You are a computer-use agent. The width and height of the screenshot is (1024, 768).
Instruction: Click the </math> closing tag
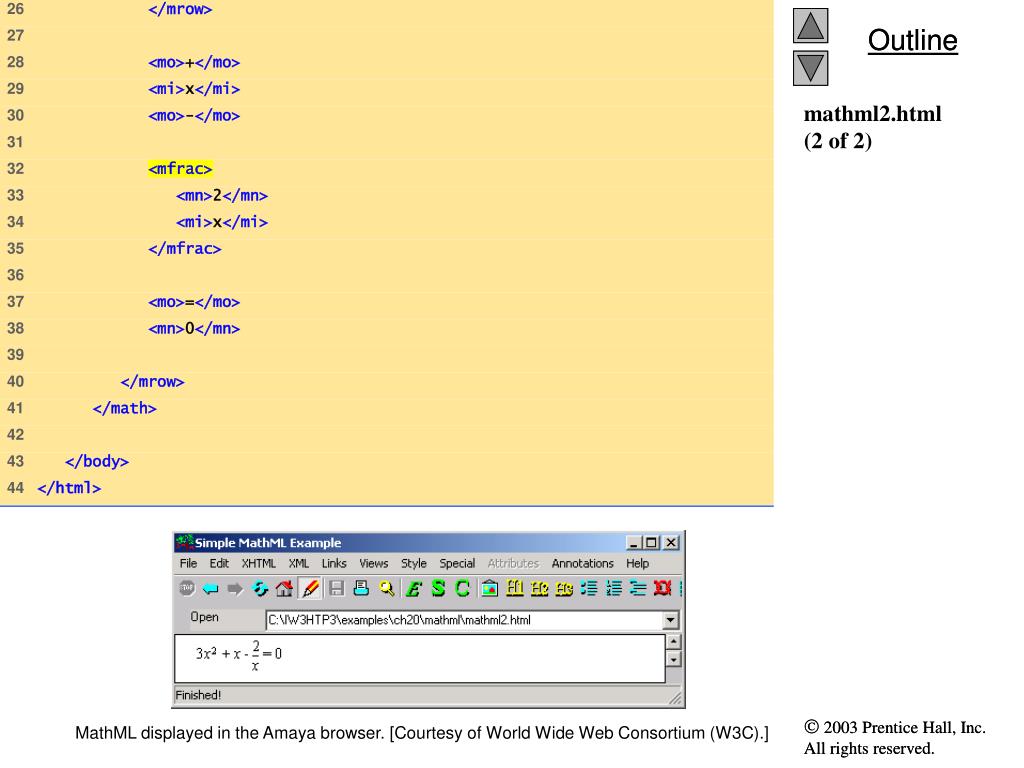pos(124,408)
